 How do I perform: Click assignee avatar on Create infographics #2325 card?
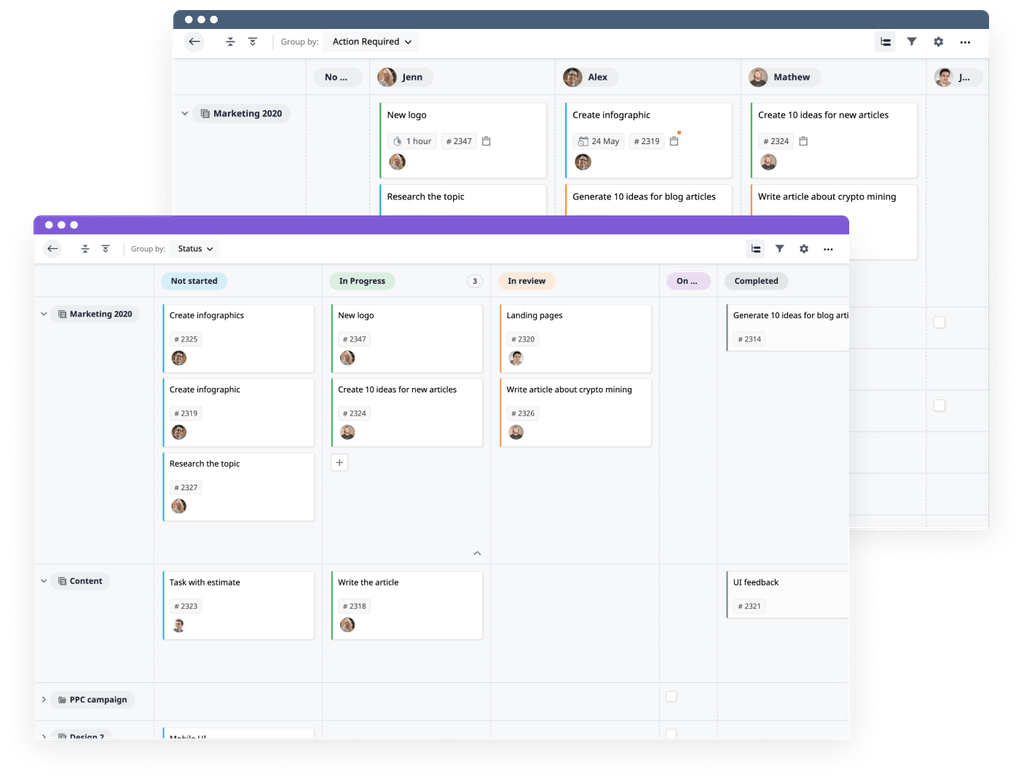(179, 358)
